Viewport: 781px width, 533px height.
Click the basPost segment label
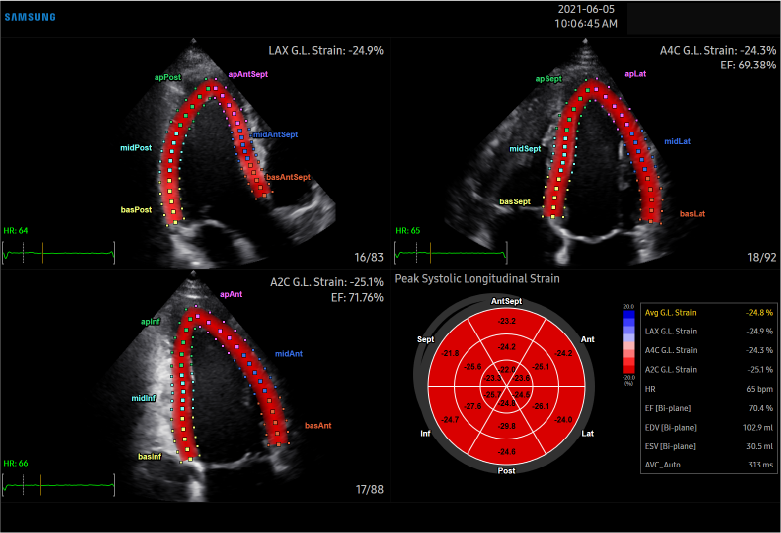click(x=136, y=210)
